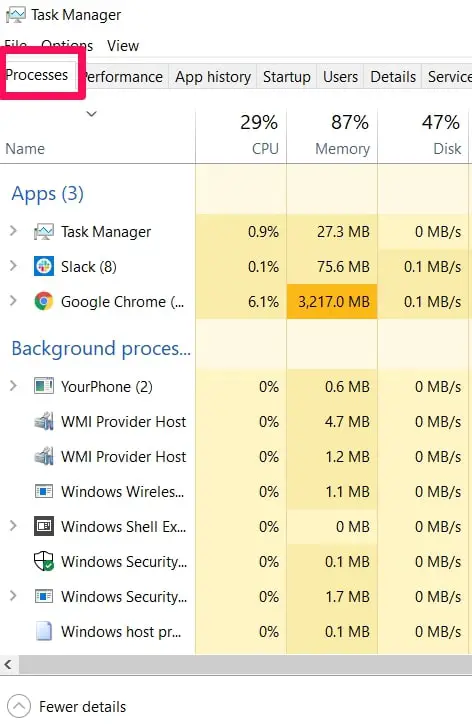Select the Slack app icon
This screenshot has height=724, width=472.
tap(44, 266)
